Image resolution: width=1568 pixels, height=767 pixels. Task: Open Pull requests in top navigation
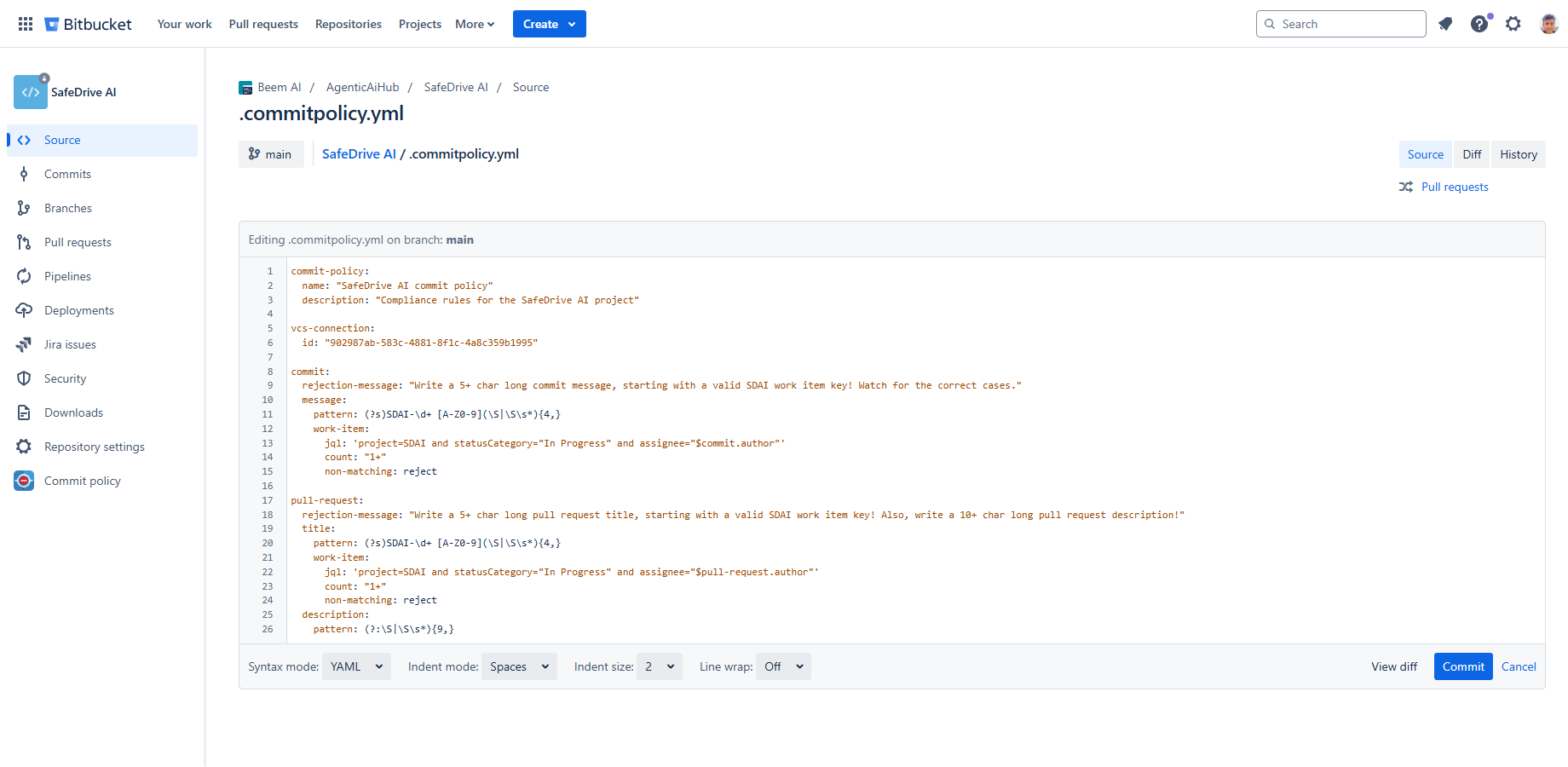click(x=263, y=24)
